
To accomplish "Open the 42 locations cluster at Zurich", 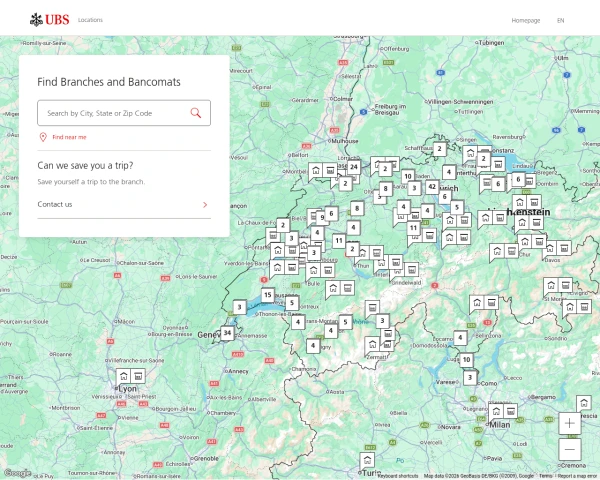I will pyautogui.click(x=432, y=187).
